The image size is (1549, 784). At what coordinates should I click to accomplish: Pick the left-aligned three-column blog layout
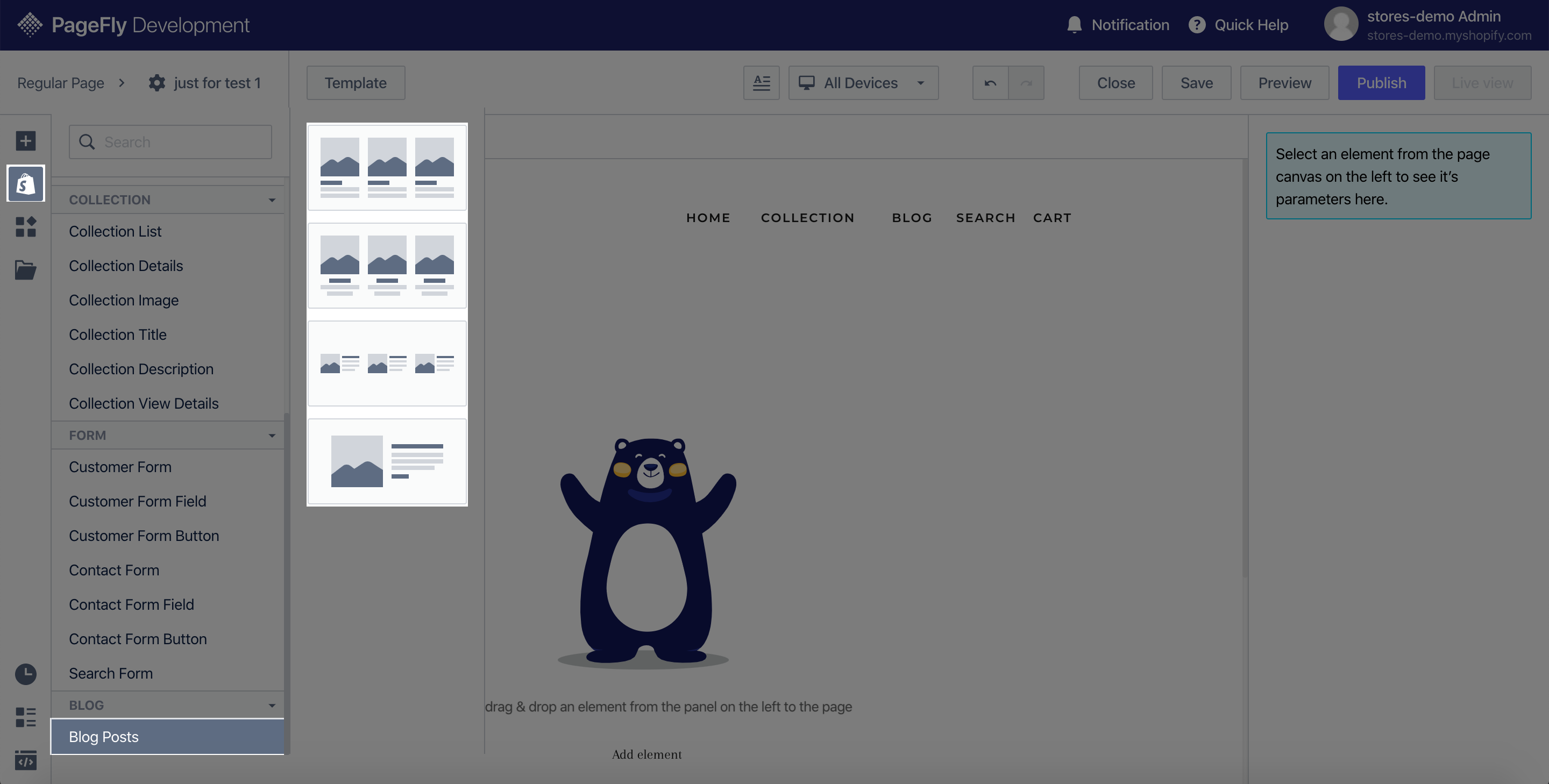pyautogui.click(x=387, y=168)
